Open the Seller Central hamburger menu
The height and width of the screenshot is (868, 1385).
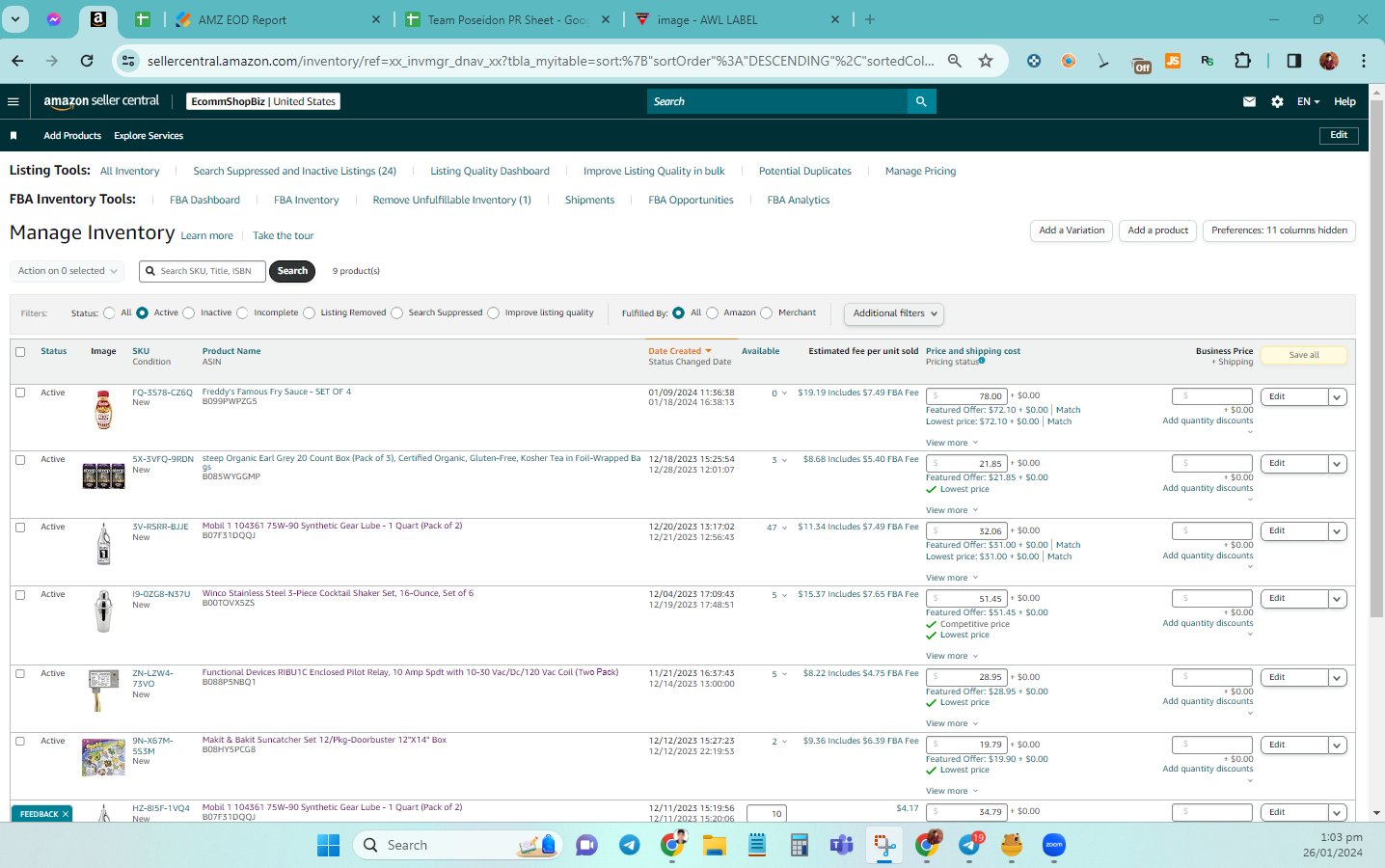pos(14,101)
